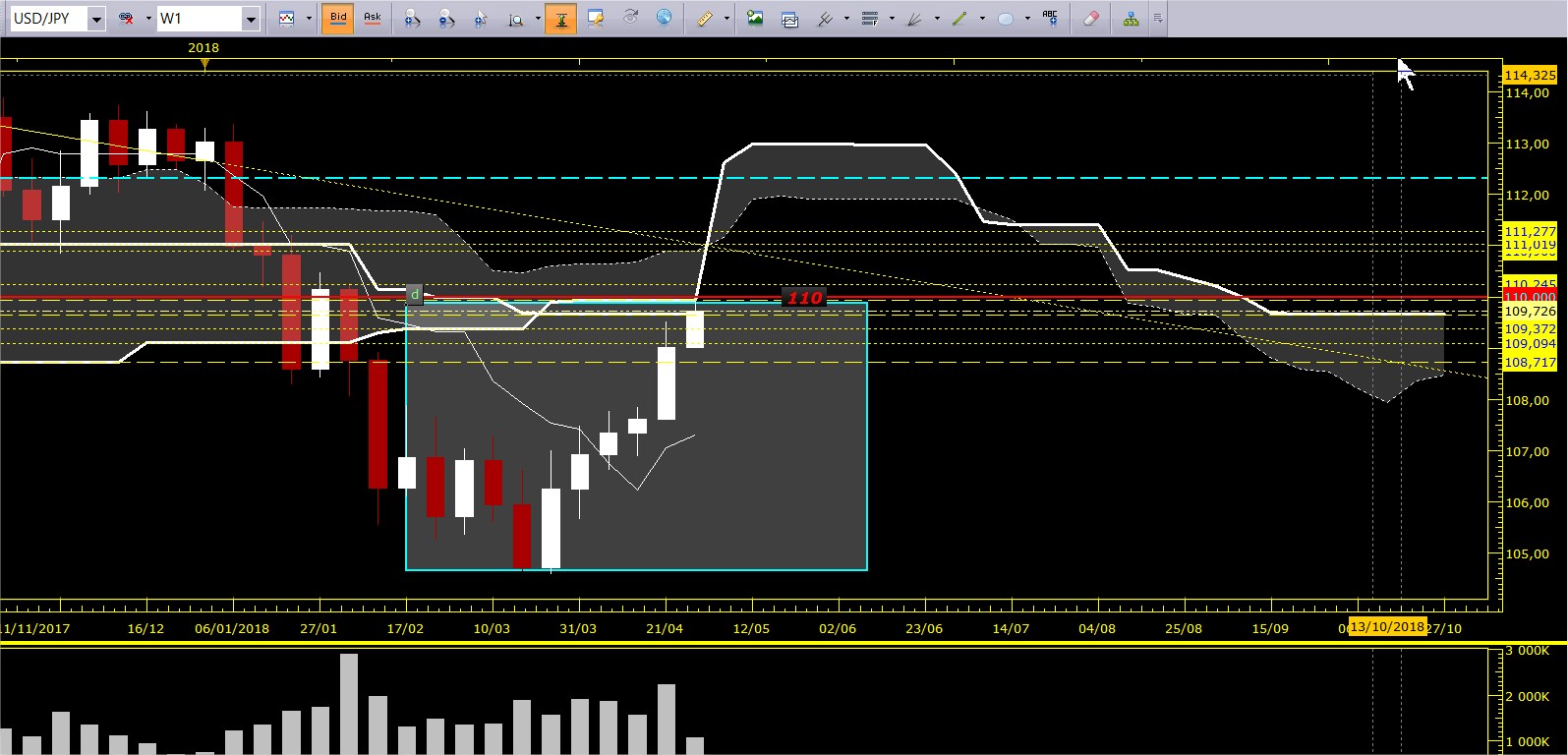Open the toolbar overflow options

point(1158,19)
